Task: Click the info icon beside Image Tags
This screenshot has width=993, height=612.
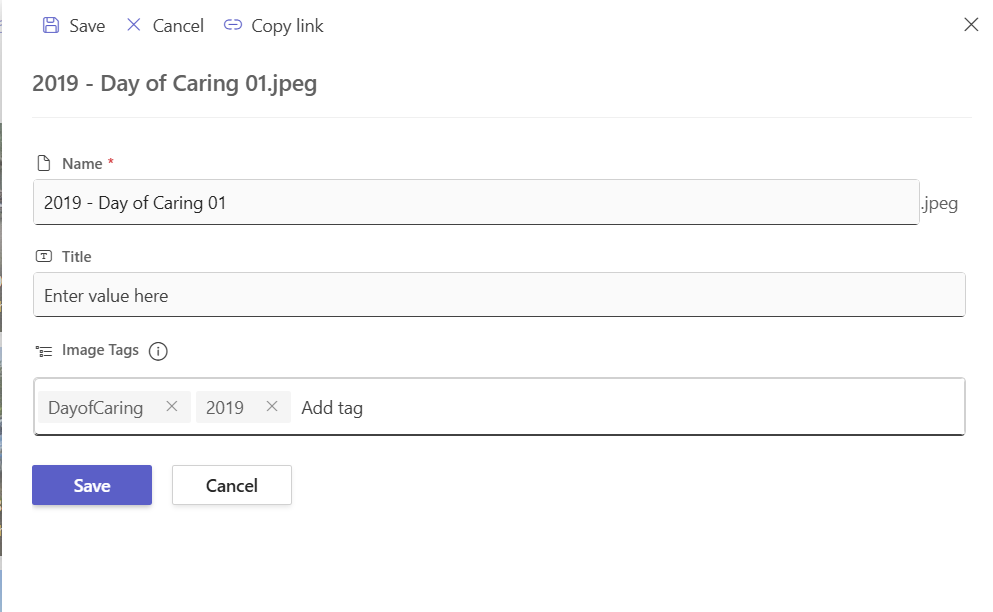Action: (158, 351)
